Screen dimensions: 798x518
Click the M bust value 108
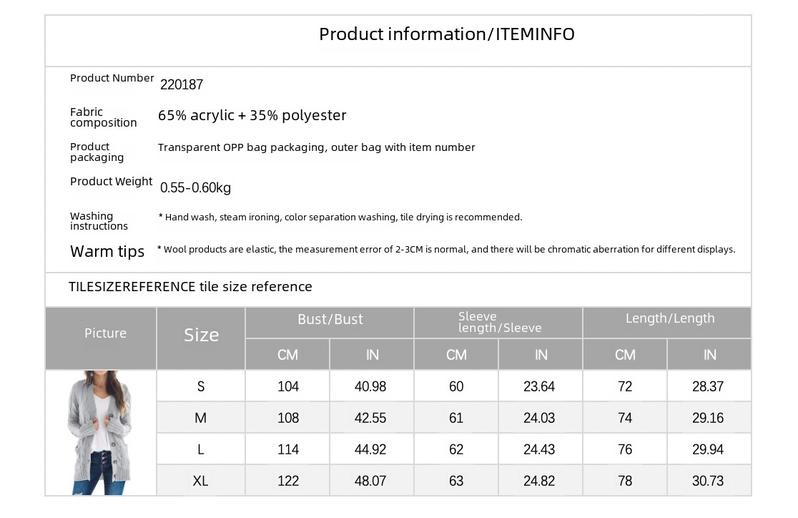click(x=288, y=418)
